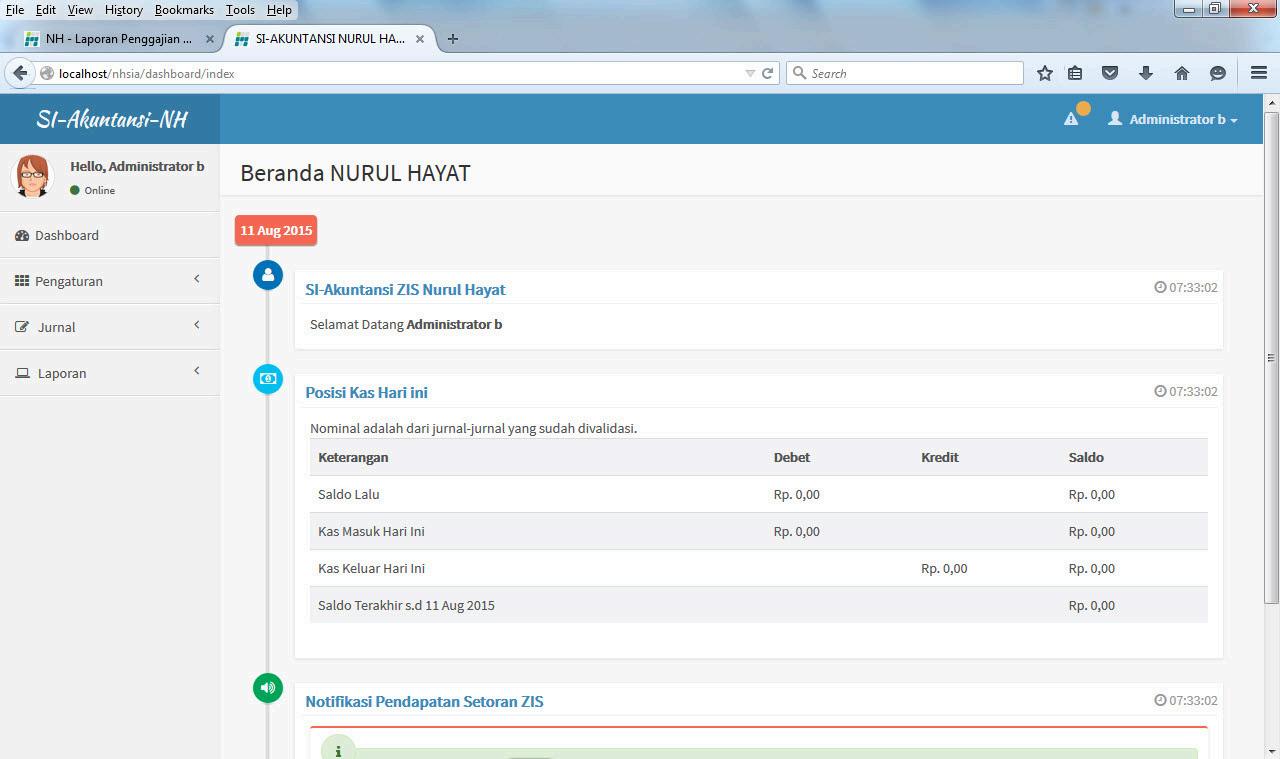Open Notifikasi Pendapatan Setoran ZIS link
The height and width of the screenshot is (759, 1280).
click(x=424, y=702)
